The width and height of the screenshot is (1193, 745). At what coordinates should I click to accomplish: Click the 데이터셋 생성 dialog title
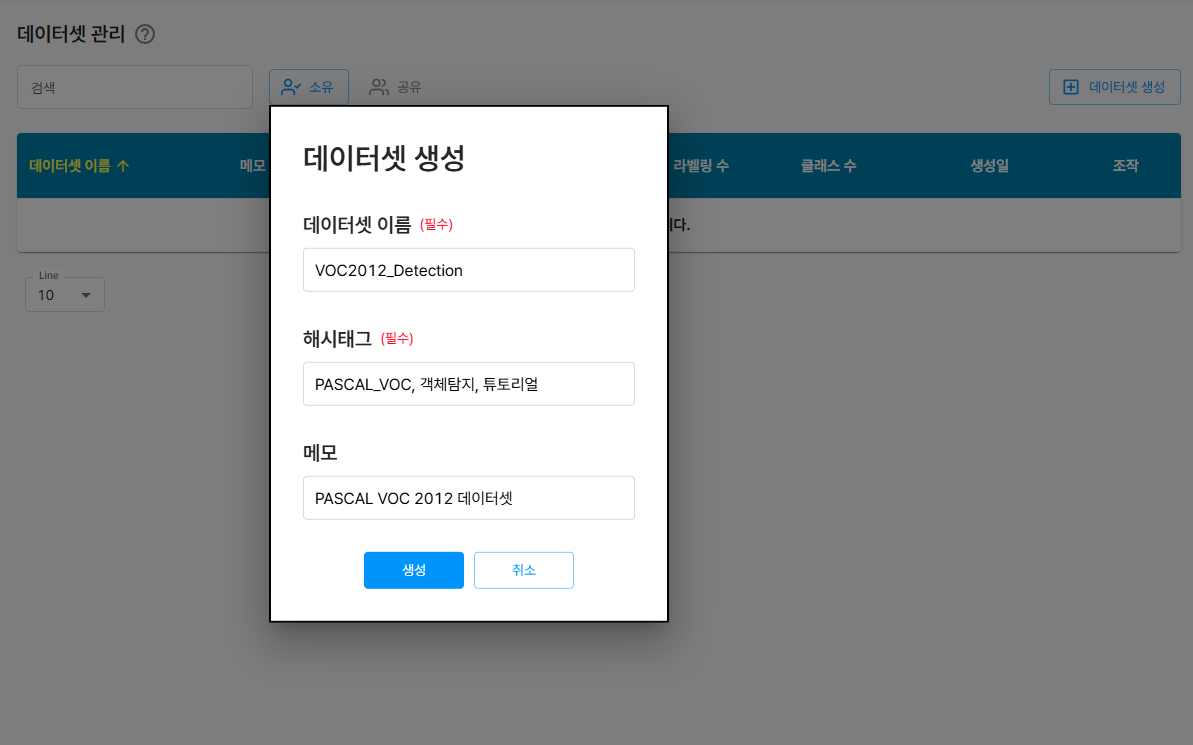click(x=384, y=158)
